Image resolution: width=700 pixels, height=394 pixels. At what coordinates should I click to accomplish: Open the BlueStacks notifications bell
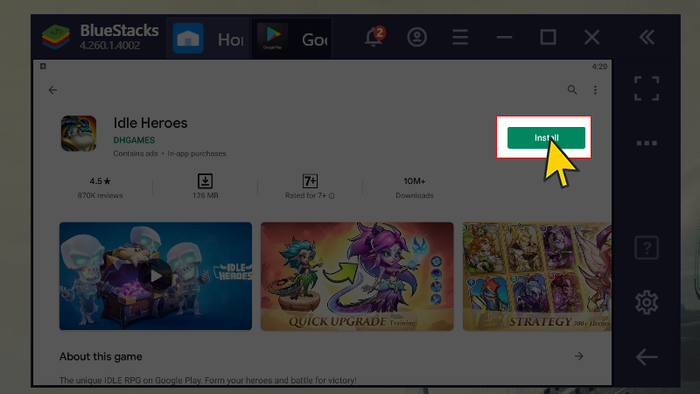coord(374,37)
